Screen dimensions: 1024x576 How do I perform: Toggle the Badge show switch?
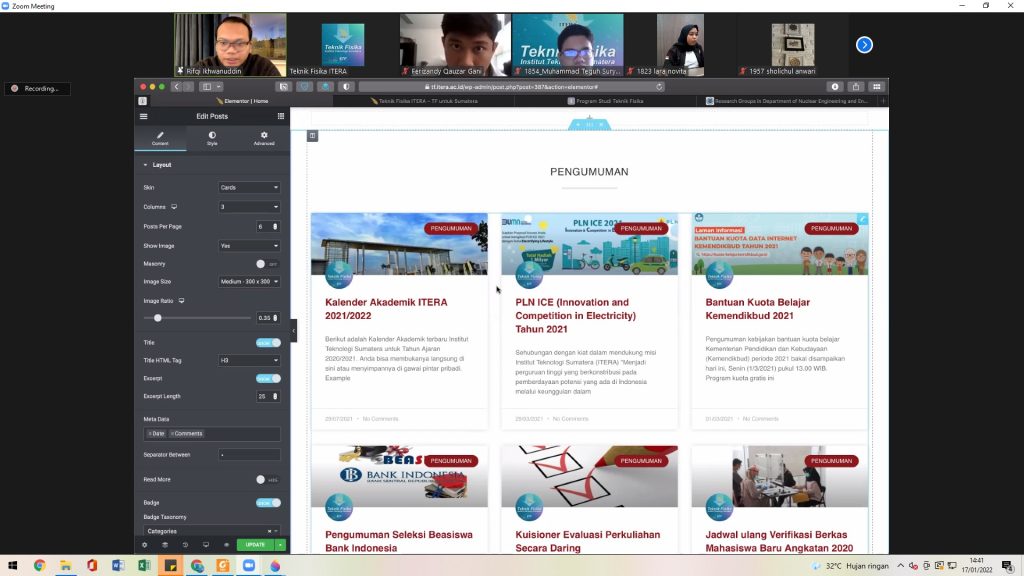coord(268,503)
